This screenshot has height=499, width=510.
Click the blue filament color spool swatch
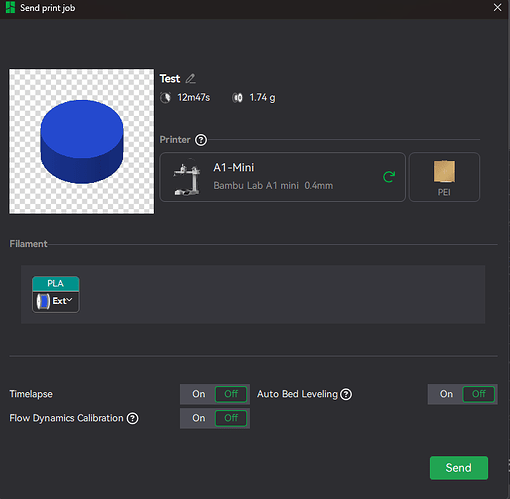tap(43, 301)
